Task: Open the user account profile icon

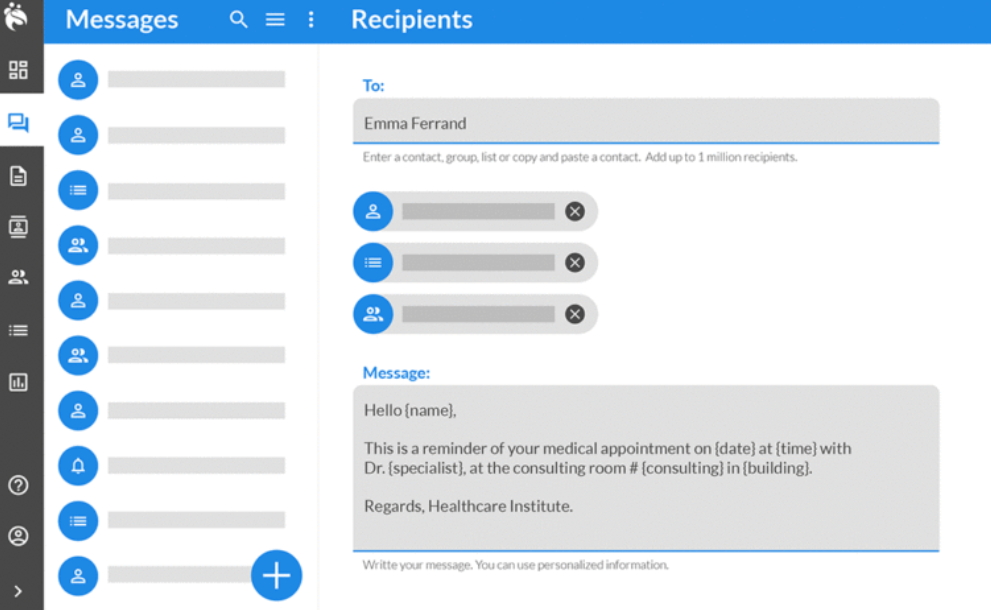Action: tap(18, 537)
